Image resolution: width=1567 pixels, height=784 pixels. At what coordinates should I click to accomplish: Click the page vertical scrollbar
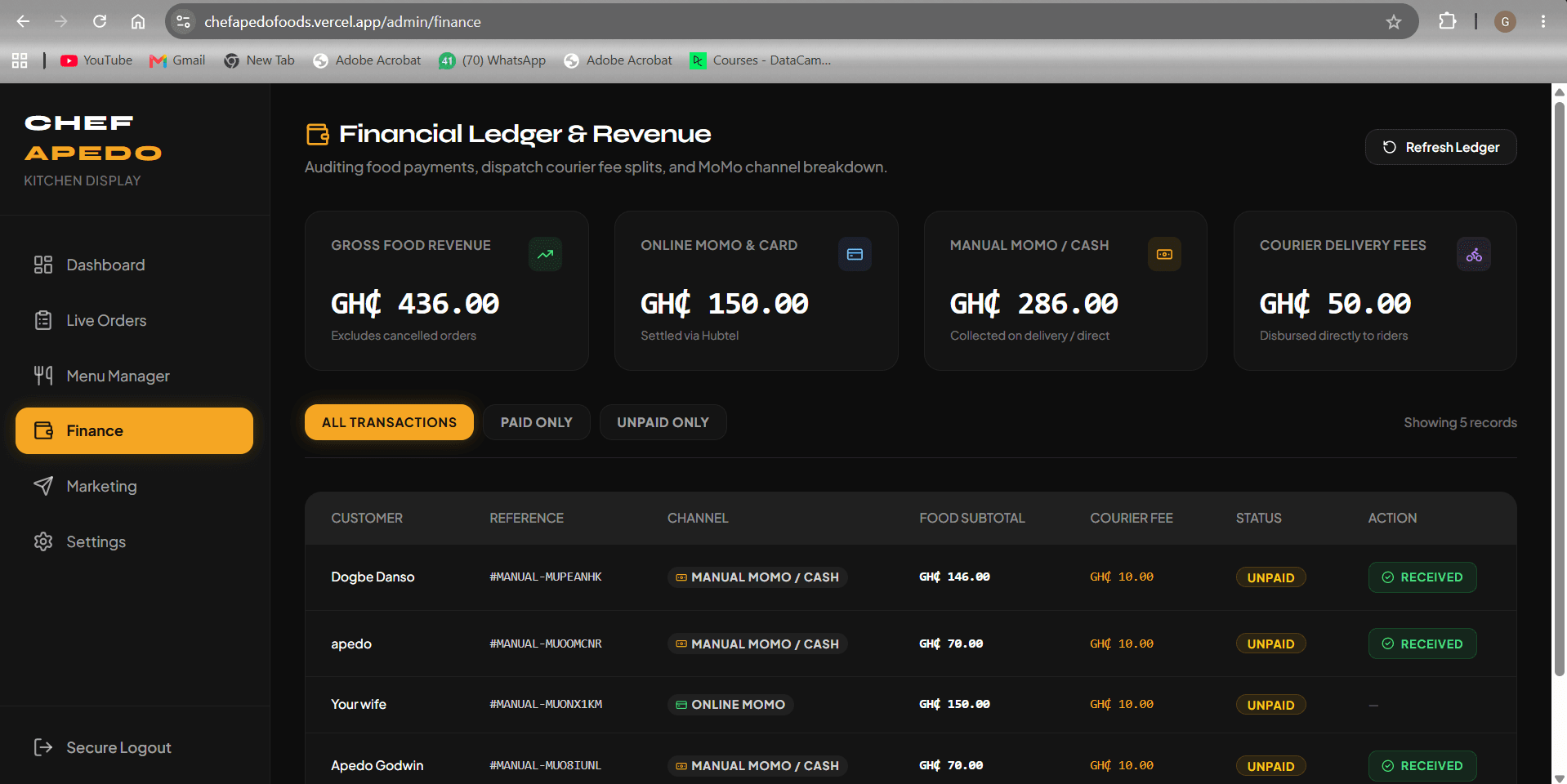pos(1559,388)
